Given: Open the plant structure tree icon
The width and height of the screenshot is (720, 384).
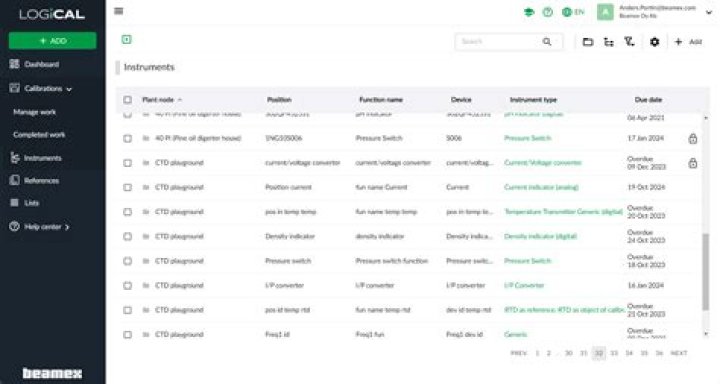Looking at the screenshot, I should click(x=609, y=42).
